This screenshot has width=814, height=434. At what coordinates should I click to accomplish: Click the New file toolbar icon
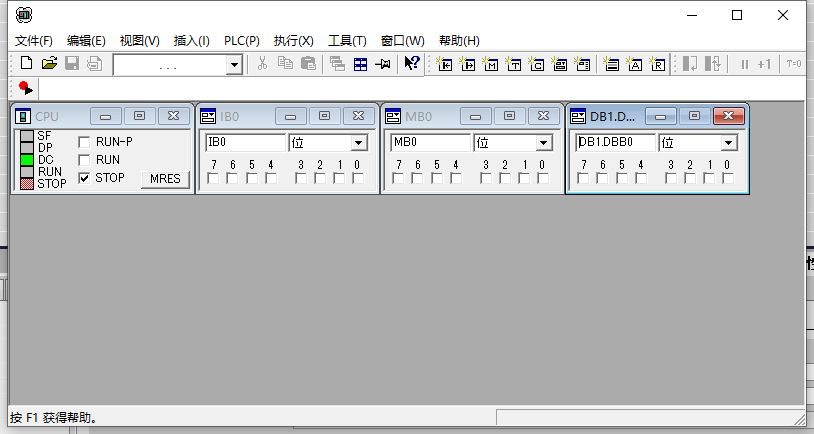[x=26, y=64]
